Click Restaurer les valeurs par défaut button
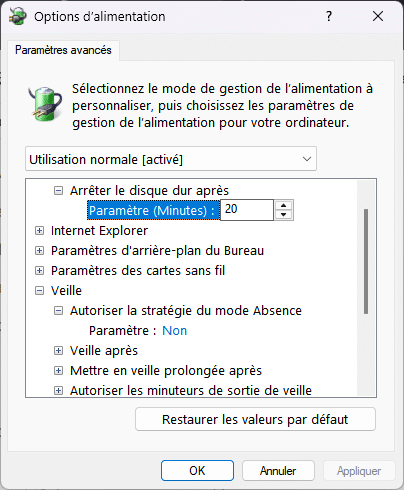The height and width of the screenshot is (490, 404). 255,419
